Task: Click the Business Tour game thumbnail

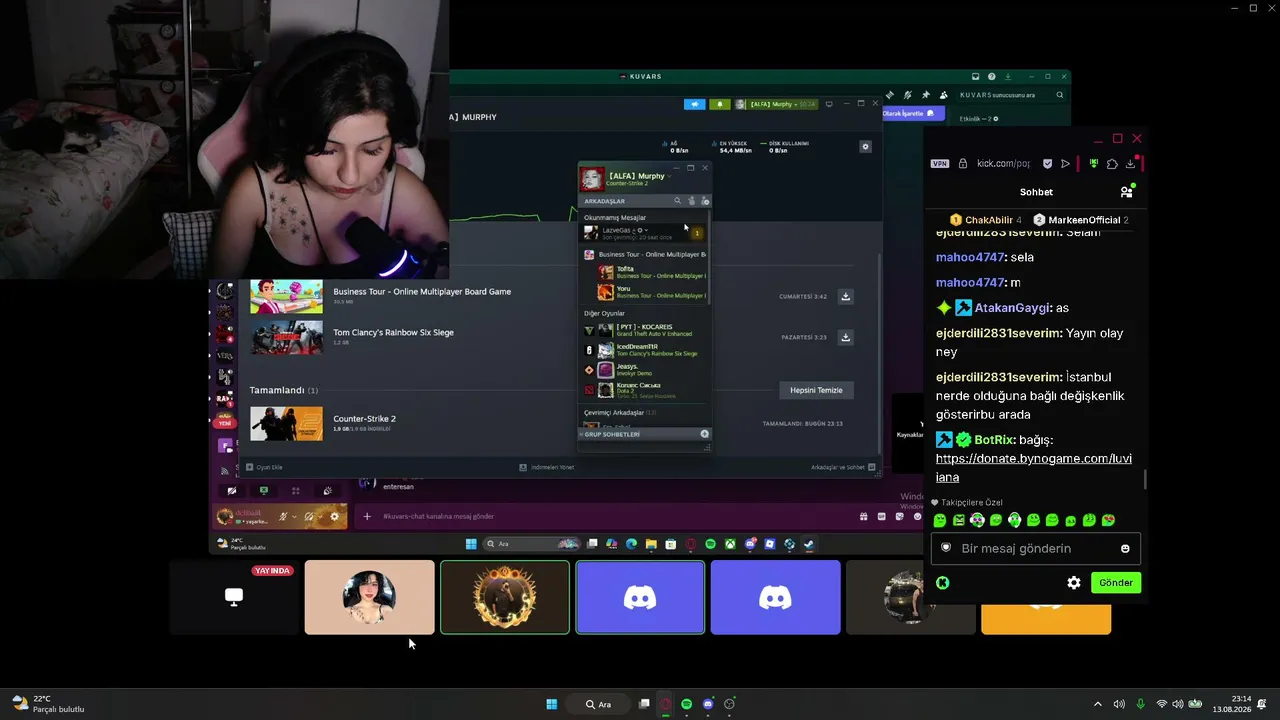Action: coord(286,296)
